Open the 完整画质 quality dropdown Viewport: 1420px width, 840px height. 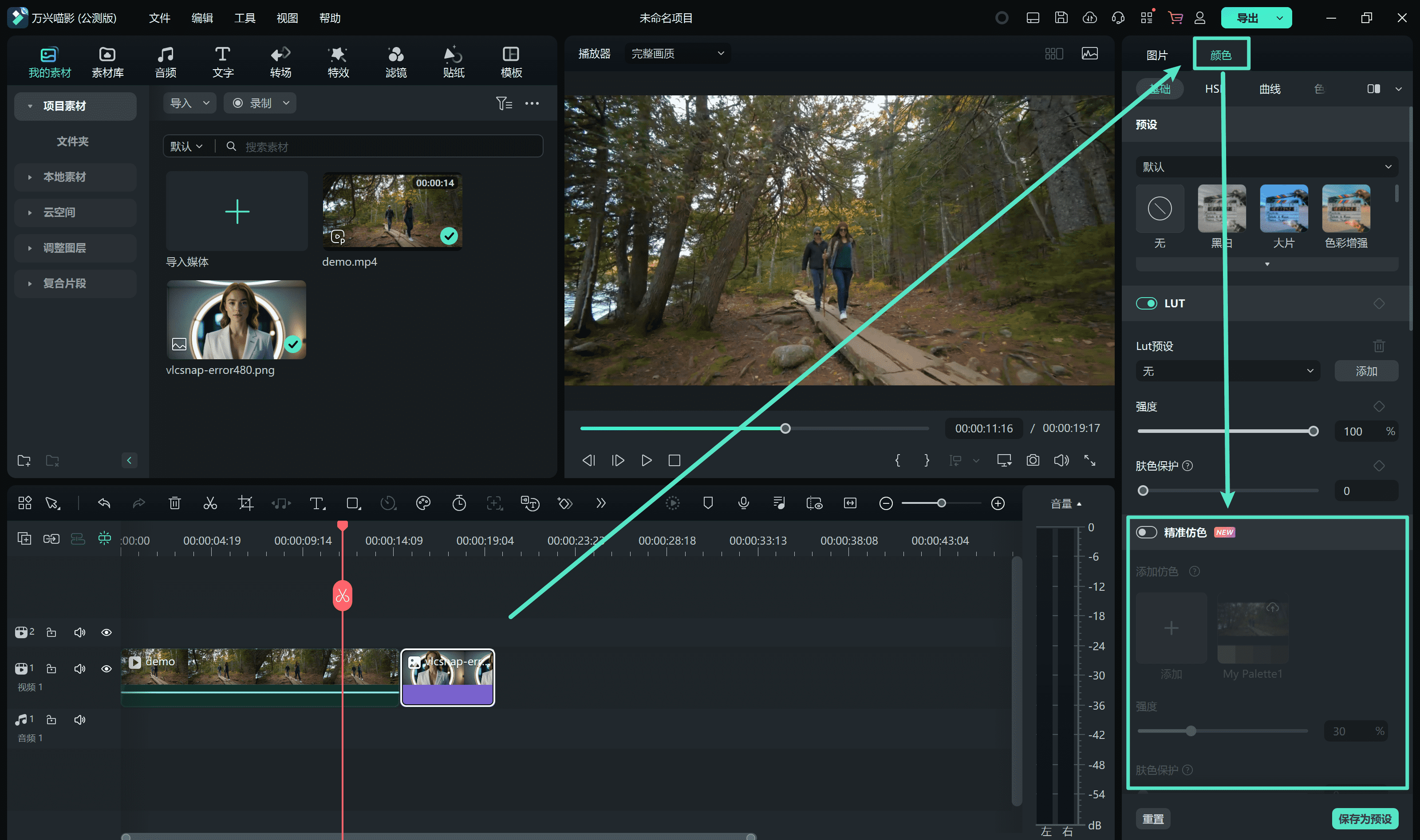click(x=677, y=54)
